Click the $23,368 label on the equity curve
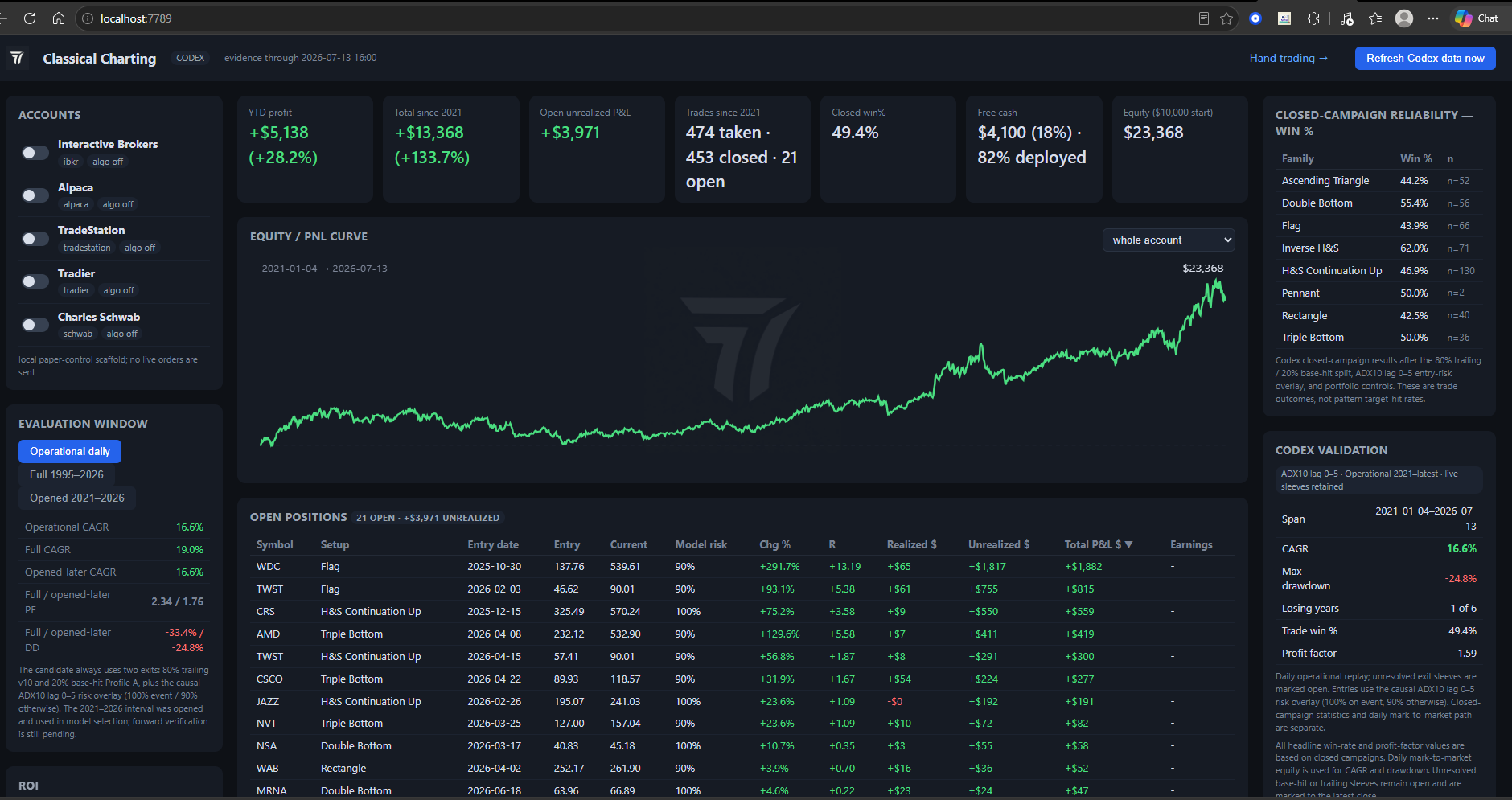 pos(1202,269)
